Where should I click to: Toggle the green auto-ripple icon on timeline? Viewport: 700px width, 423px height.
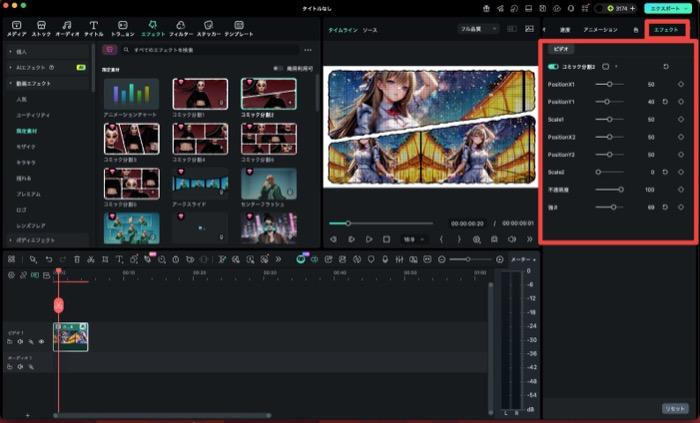pyautogui.click(x=35, y=275)
